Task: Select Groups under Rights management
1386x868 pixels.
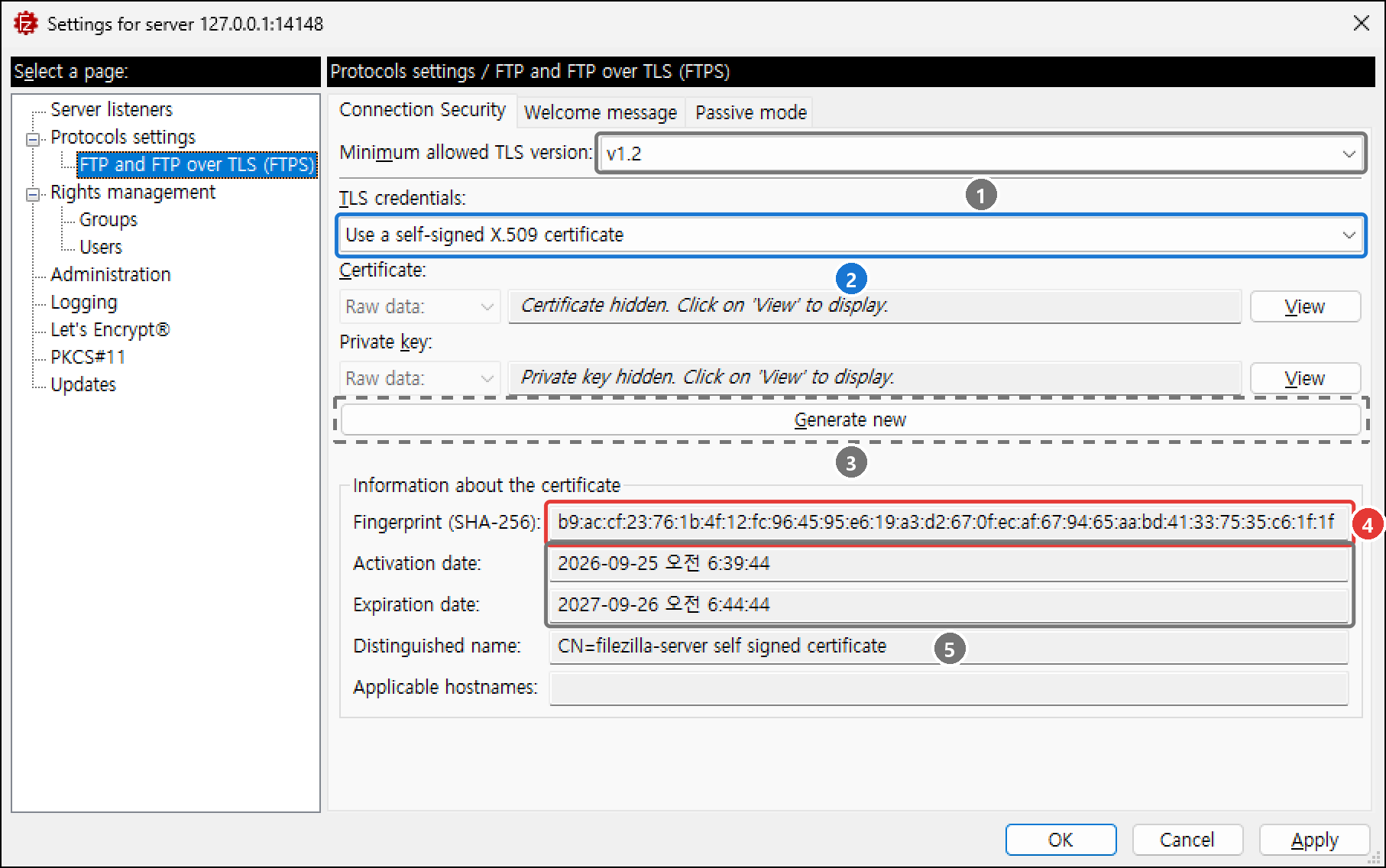Action: click(108, 219)
